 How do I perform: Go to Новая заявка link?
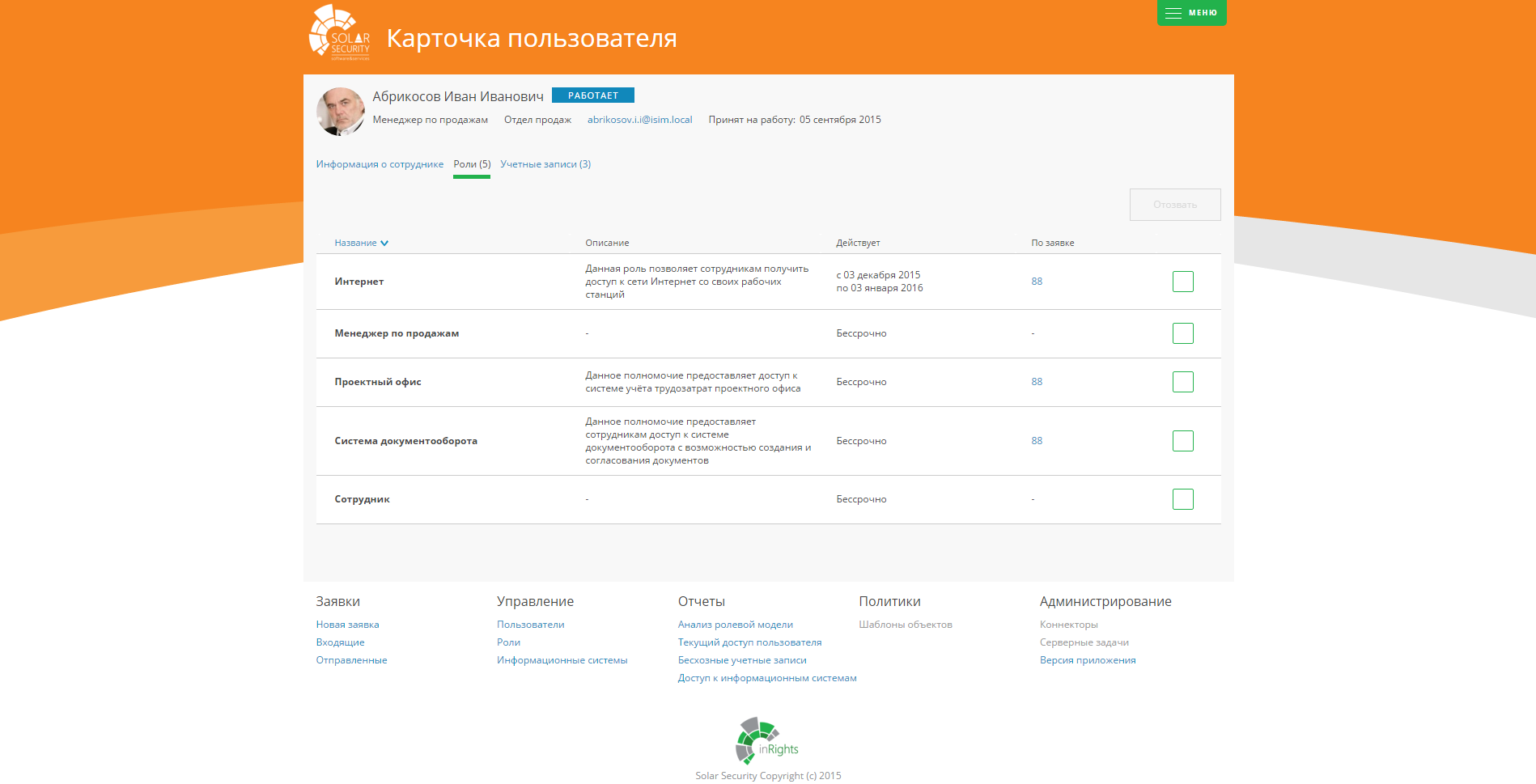[x=347, y=625]
